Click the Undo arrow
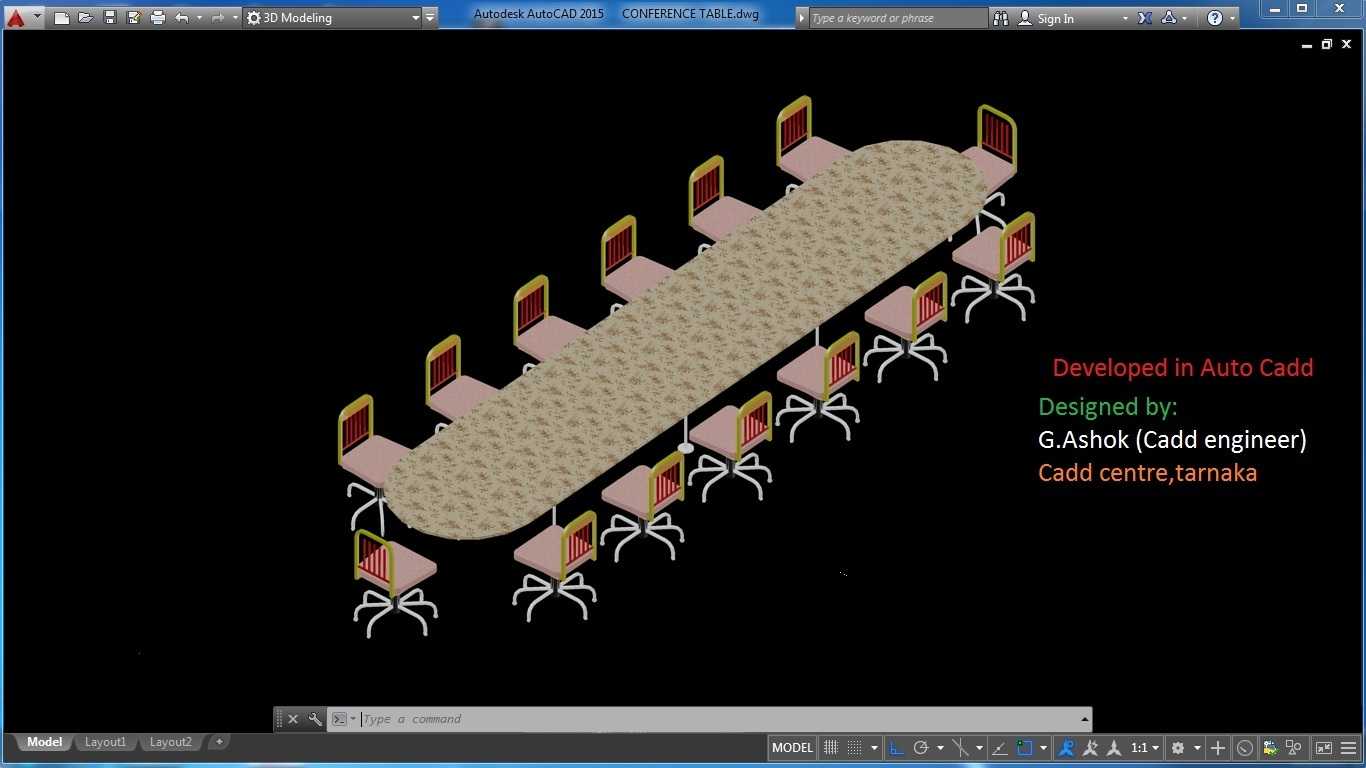1366x768 pixels. [x=181, y=18]
